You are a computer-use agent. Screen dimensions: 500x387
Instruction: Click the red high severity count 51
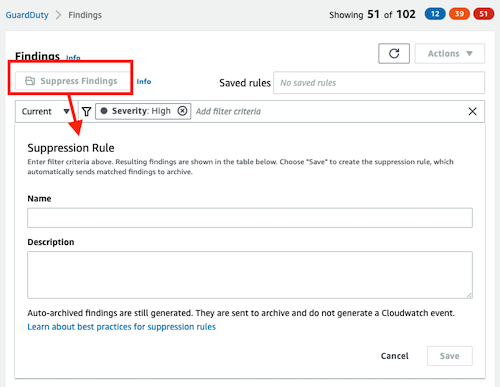click(484, 14)
